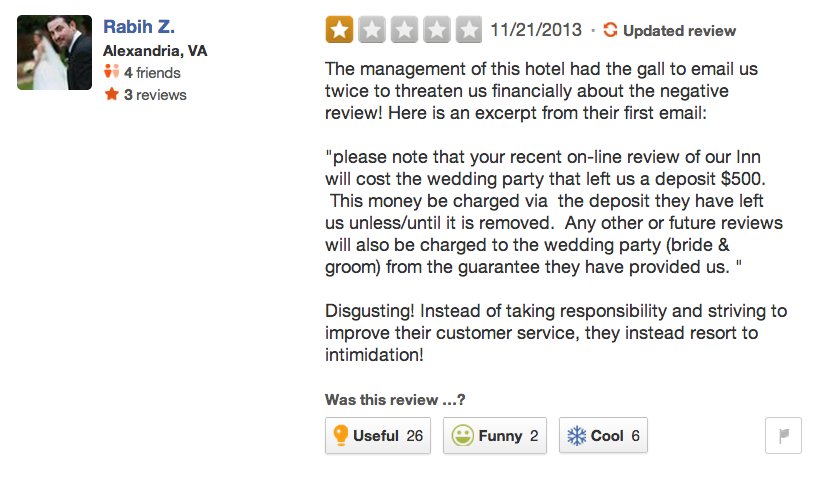Vote this review as Useful
Image resolution: width=821 pixels, height=478 pixels.
coord(378,436)
